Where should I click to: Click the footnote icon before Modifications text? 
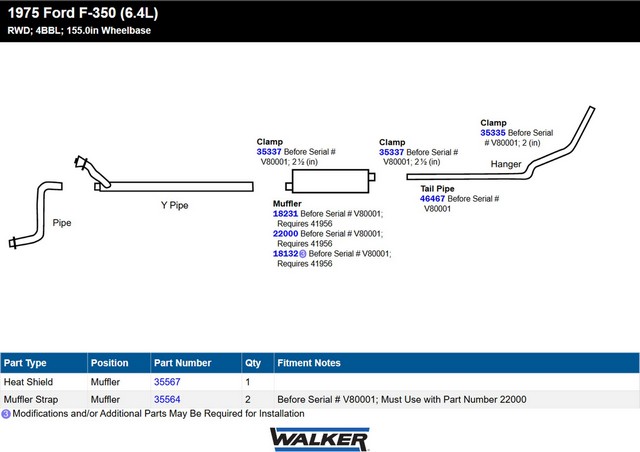pyautogui.click(x=6, y=414)
